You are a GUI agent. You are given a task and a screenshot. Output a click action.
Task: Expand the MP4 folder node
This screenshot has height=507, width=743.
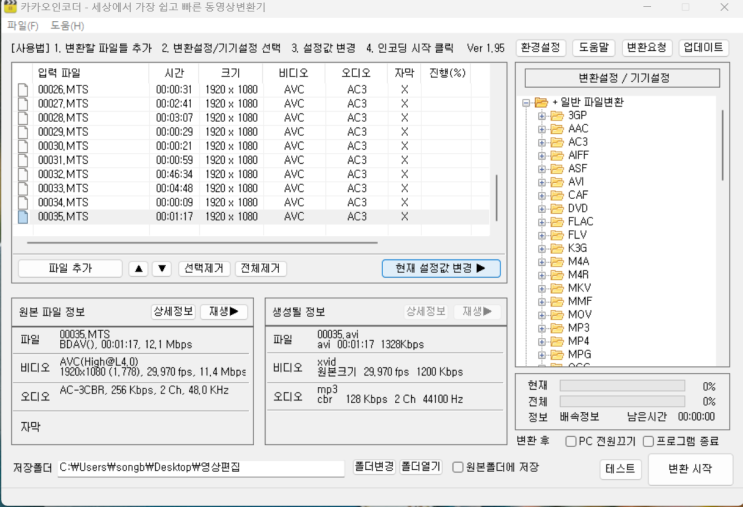pos(542,342)
